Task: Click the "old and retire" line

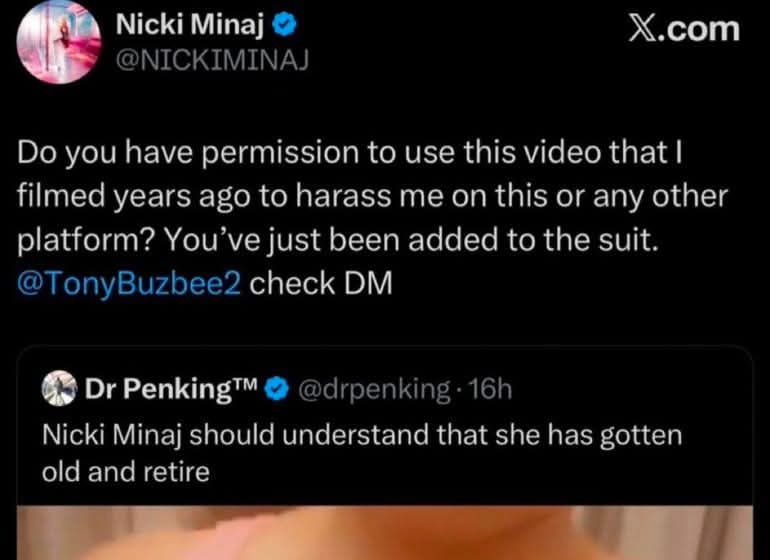Action: point(125,471)
